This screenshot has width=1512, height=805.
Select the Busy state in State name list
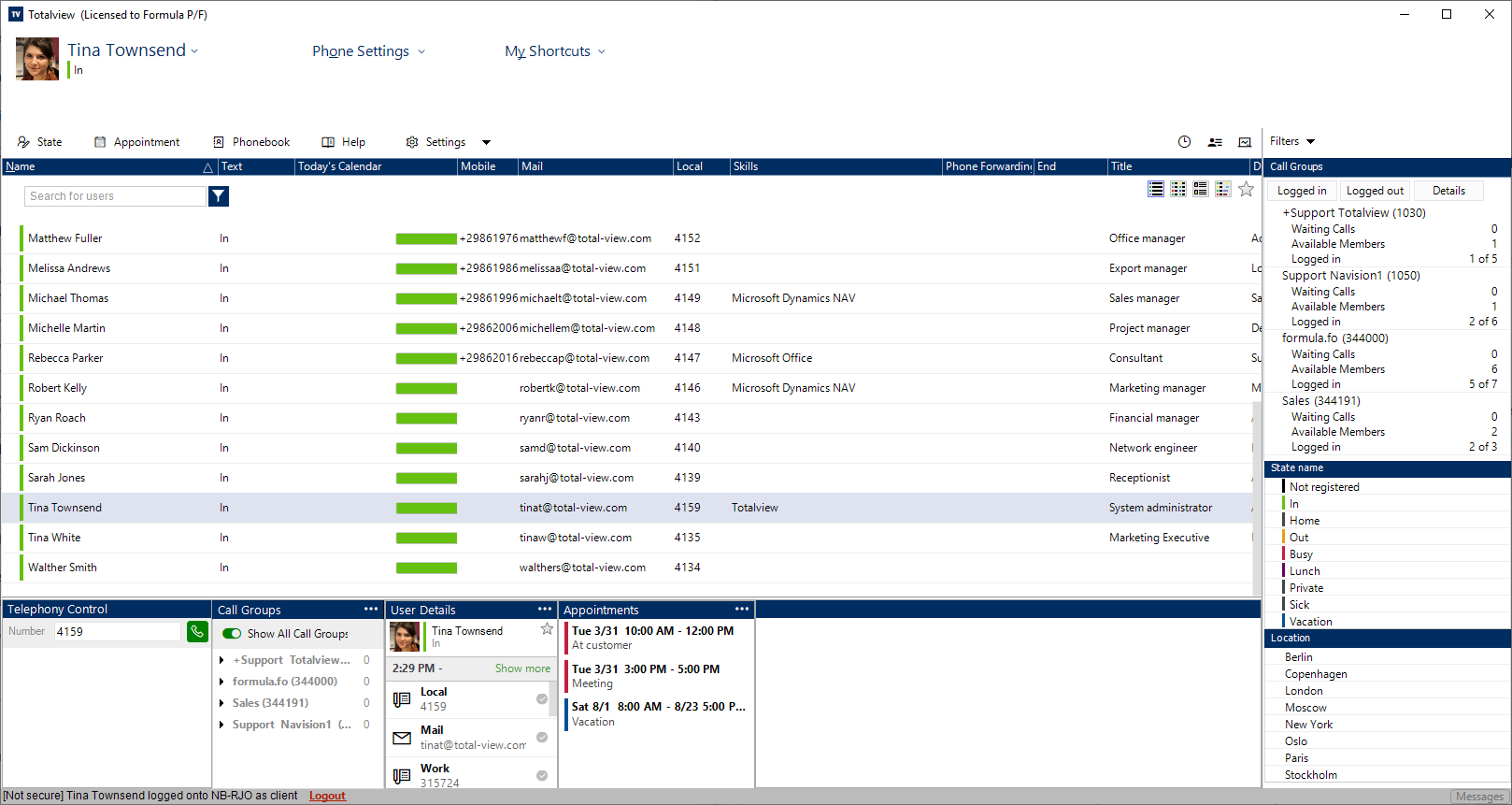point(1301,554)
